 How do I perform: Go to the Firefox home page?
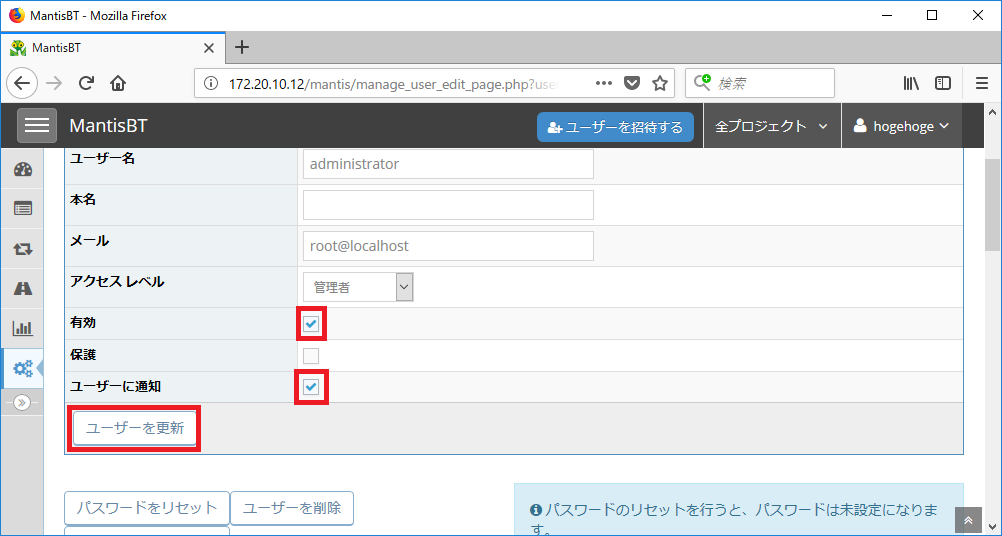coord(118,83)
